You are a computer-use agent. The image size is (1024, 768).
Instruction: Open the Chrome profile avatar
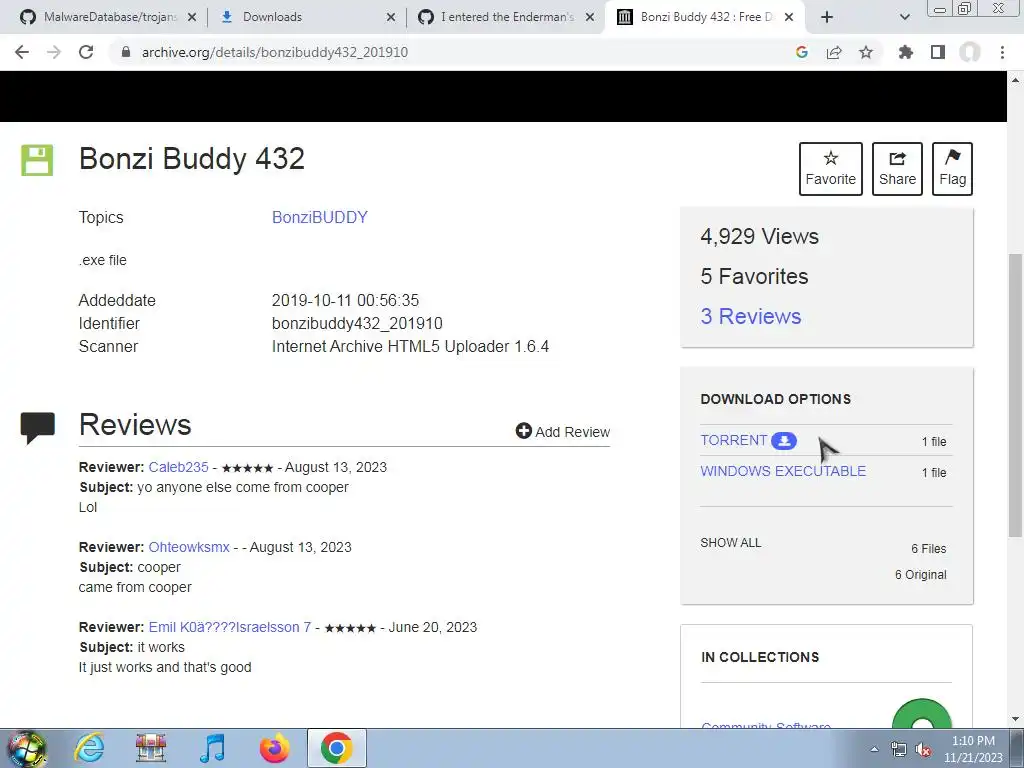(x=970, y=52)
